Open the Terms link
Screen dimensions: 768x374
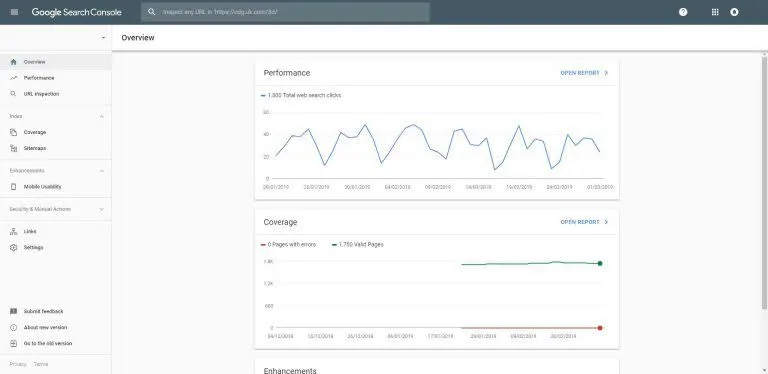coord(41,364)
